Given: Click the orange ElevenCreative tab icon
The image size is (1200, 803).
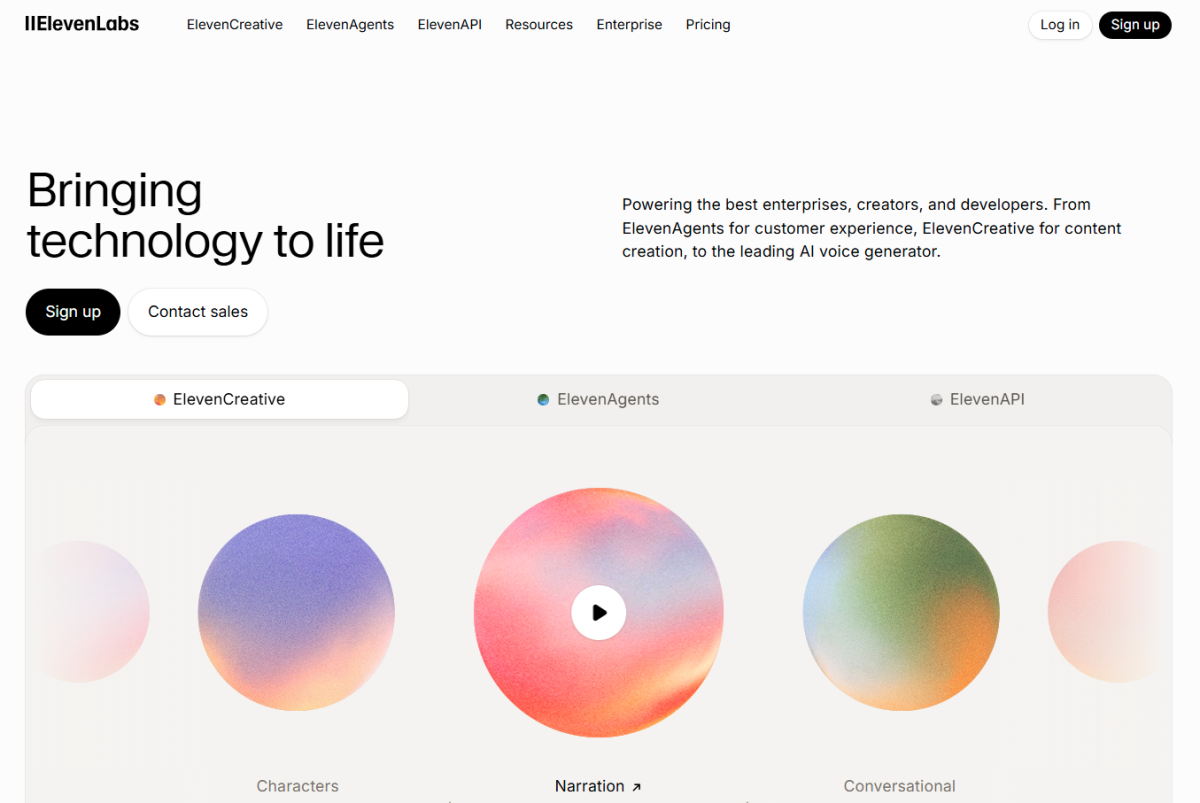Looking at the screenshot, I should (160, 399).
